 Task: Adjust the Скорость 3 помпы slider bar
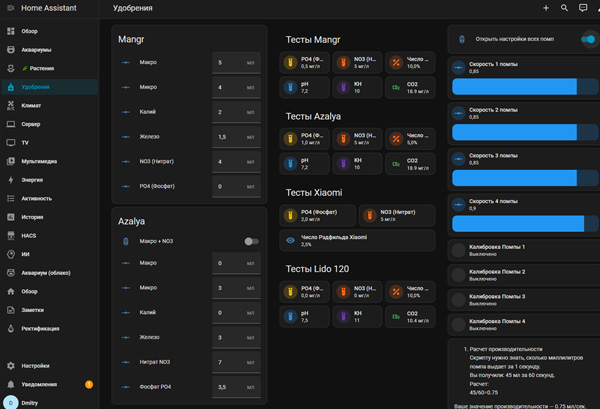tap(525, 178)
